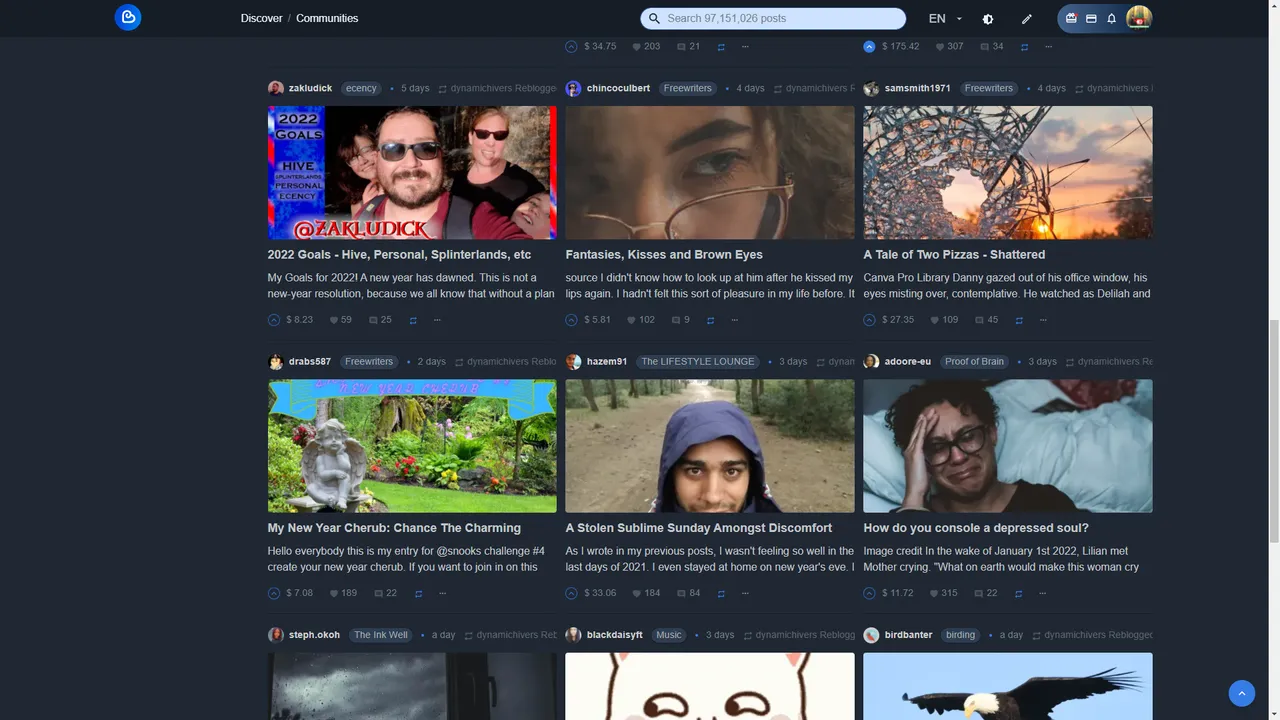Image resolution: width=1280 pixels, height=720 pixels.
Task: Open 22 comments on New Year Cherub post
Action: [x=385, y=593]
